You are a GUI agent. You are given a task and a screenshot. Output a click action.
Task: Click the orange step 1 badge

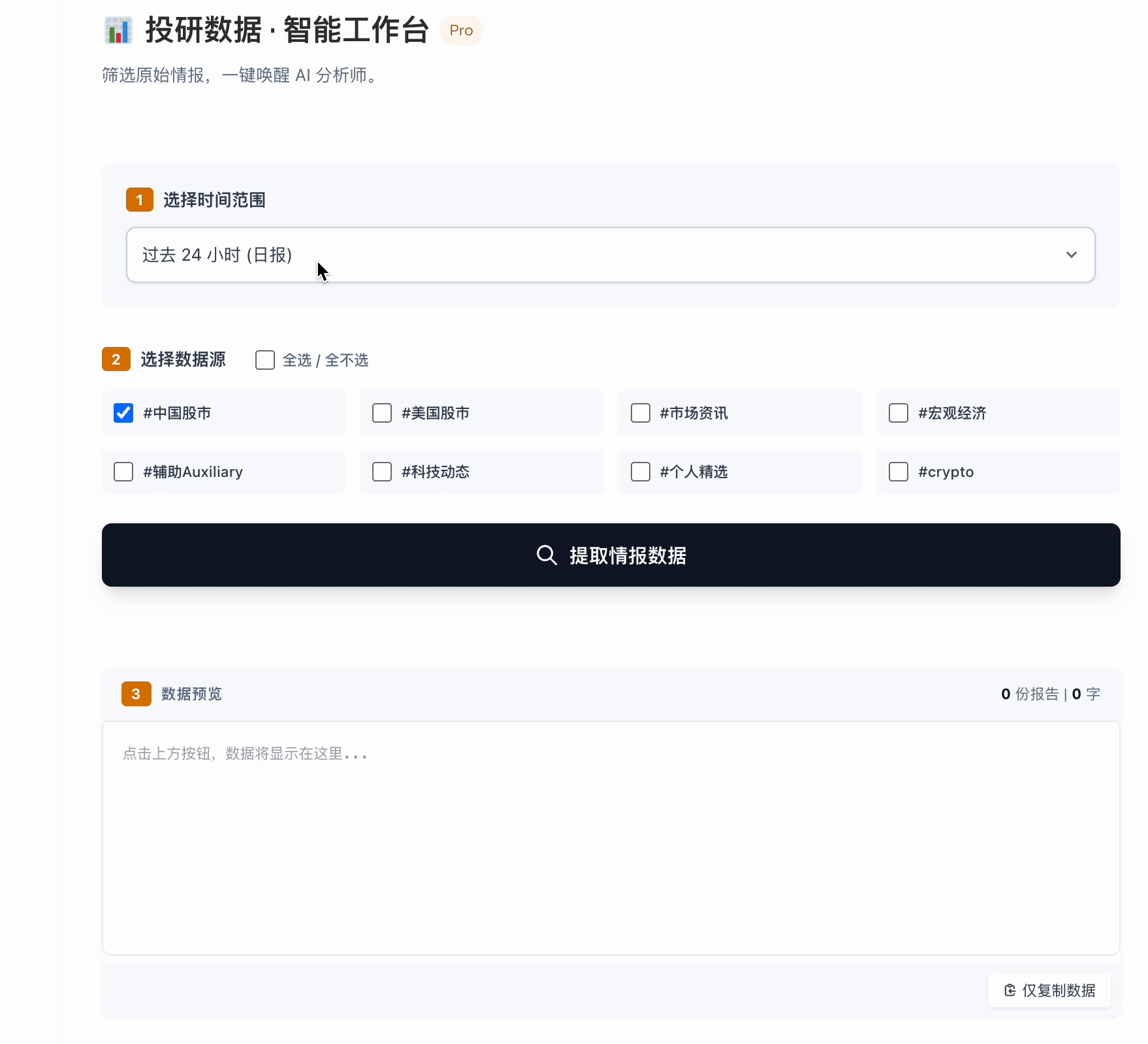139,200
